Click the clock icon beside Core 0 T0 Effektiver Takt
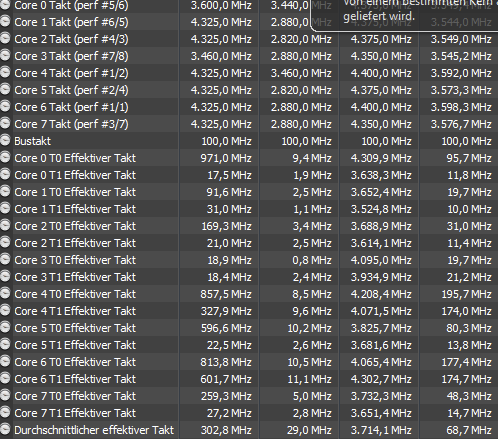Viewport: 498px width, 439px height. point(5,158)
